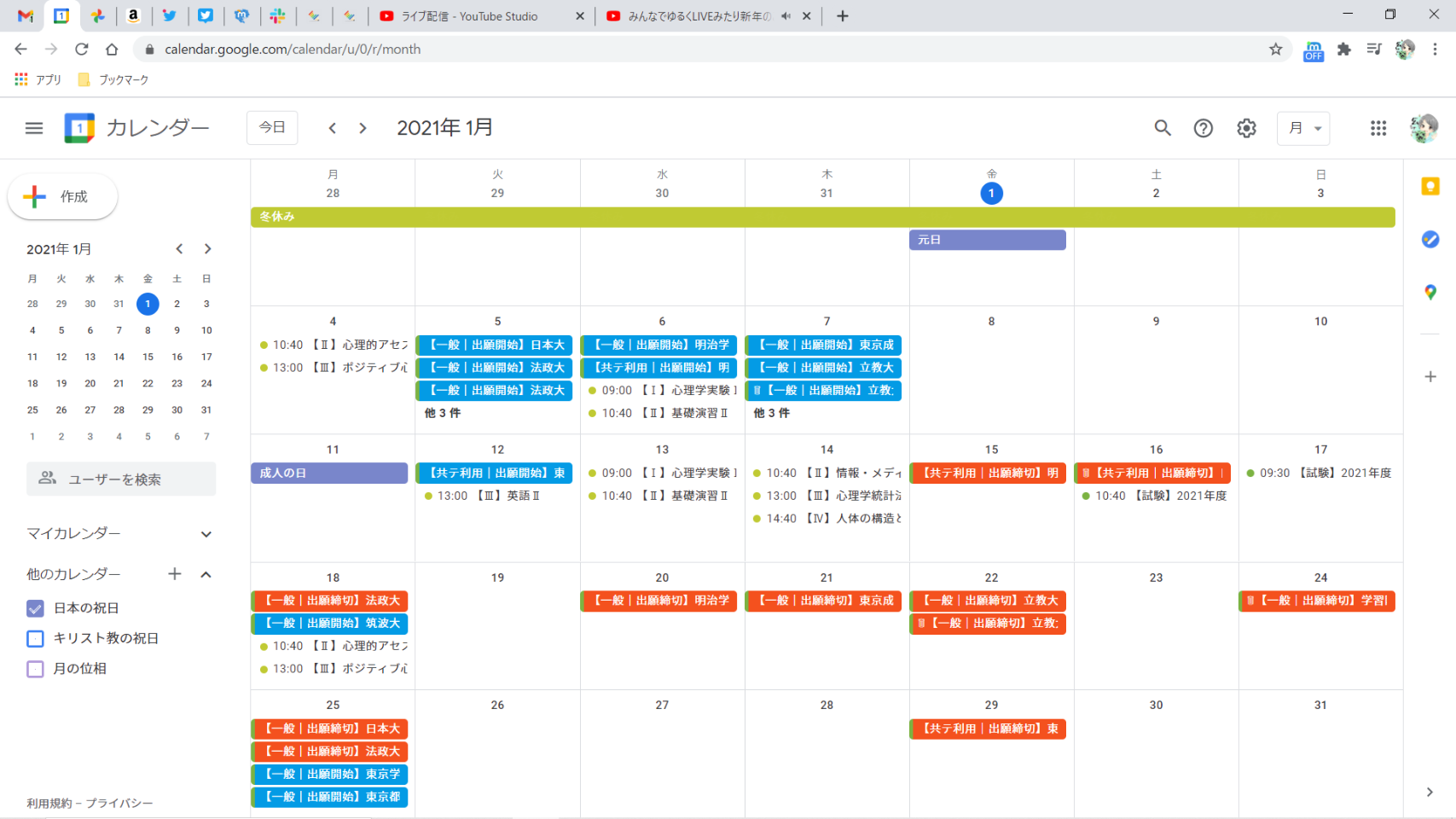Enable the キリスト教の祝日 calendar
Screen dimensions: 1456x819
35,638
